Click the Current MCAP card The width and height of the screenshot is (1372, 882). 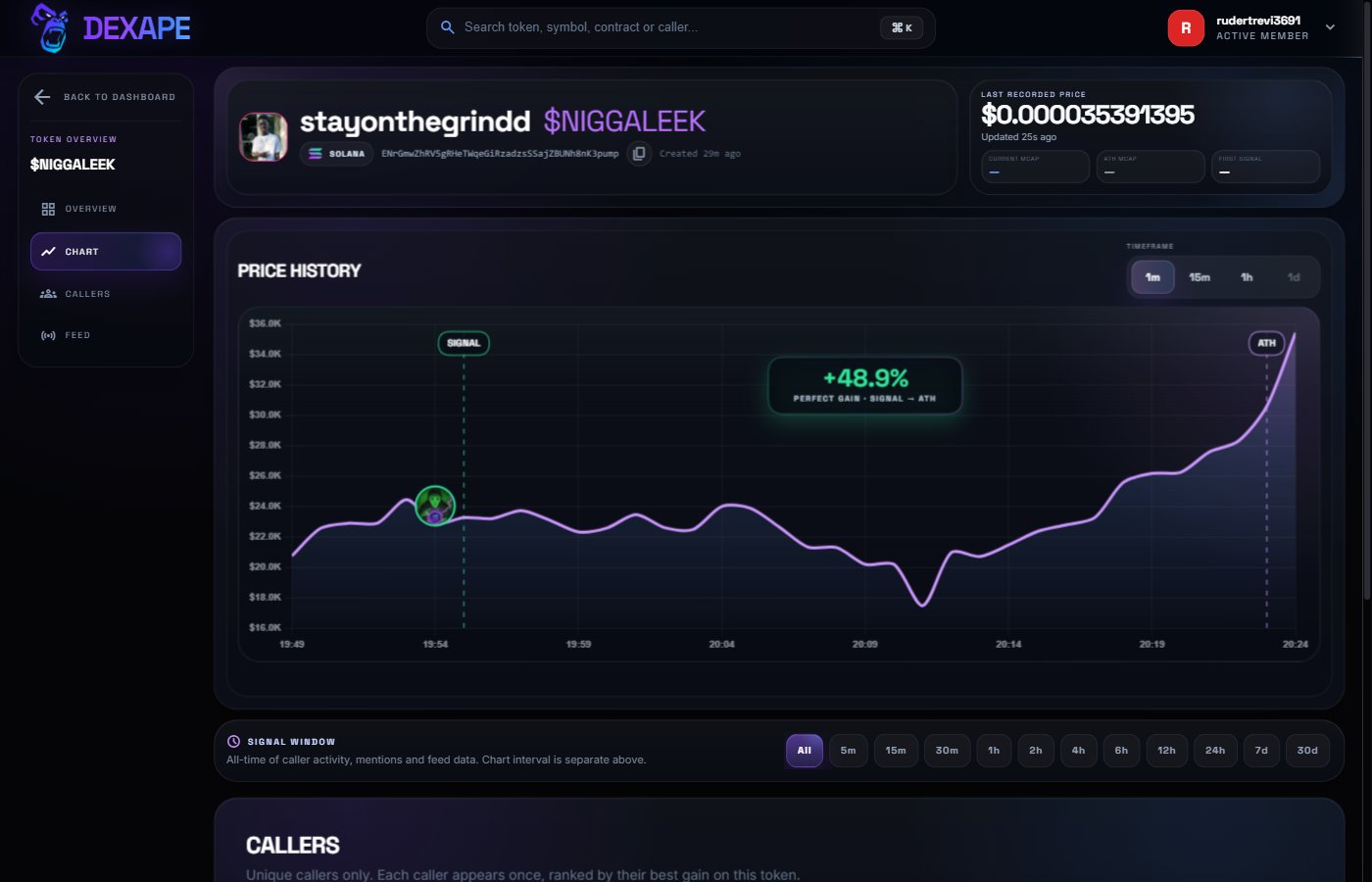click(x=1035, y=167)
